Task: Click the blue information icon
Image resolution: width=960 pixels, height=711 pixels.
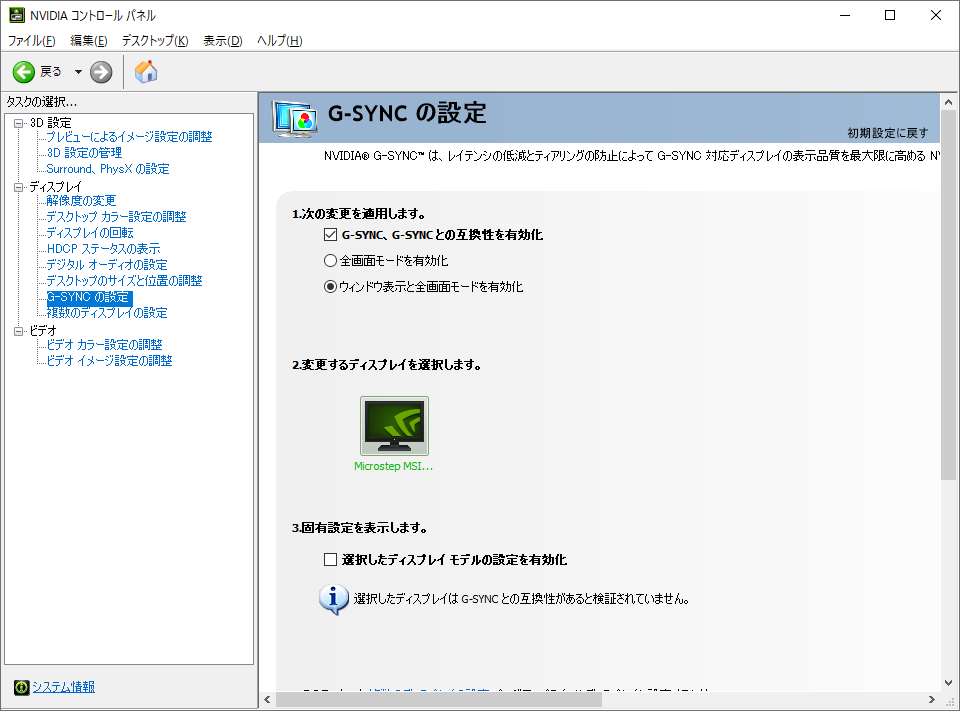Action: (x=334, y=599)
